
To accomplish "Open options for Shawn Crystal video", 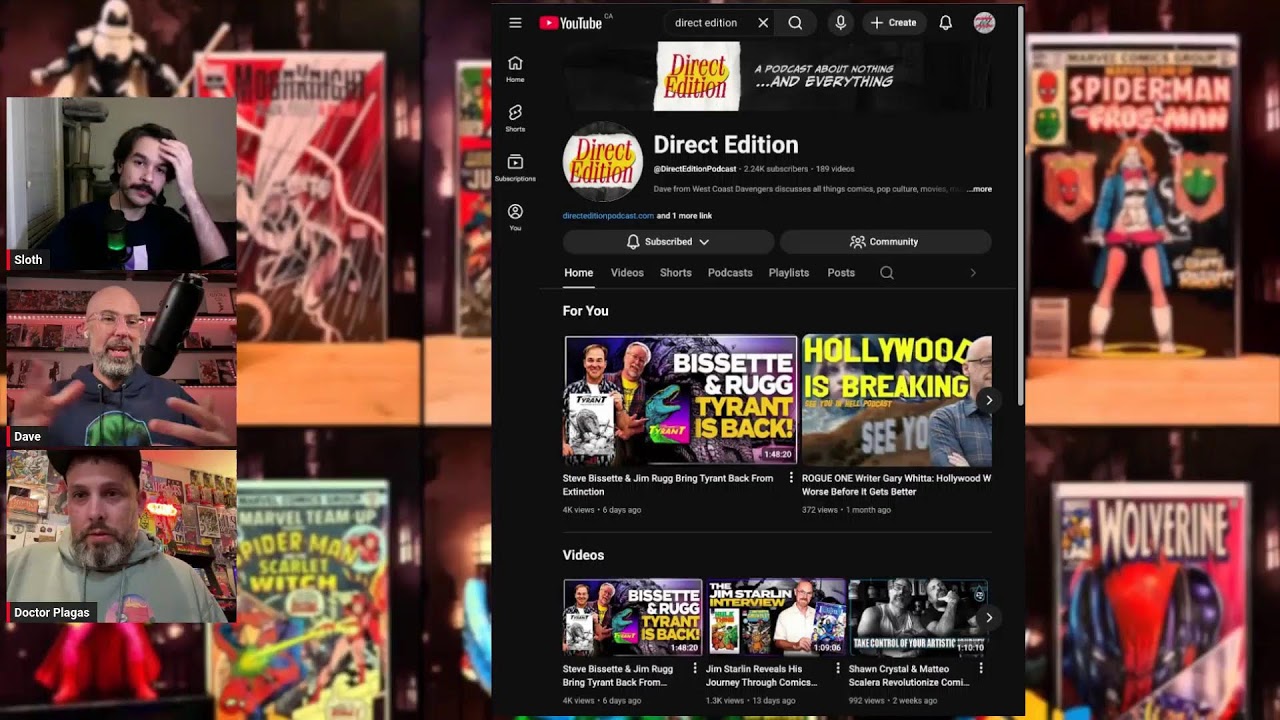I will (x=981, y=669).
